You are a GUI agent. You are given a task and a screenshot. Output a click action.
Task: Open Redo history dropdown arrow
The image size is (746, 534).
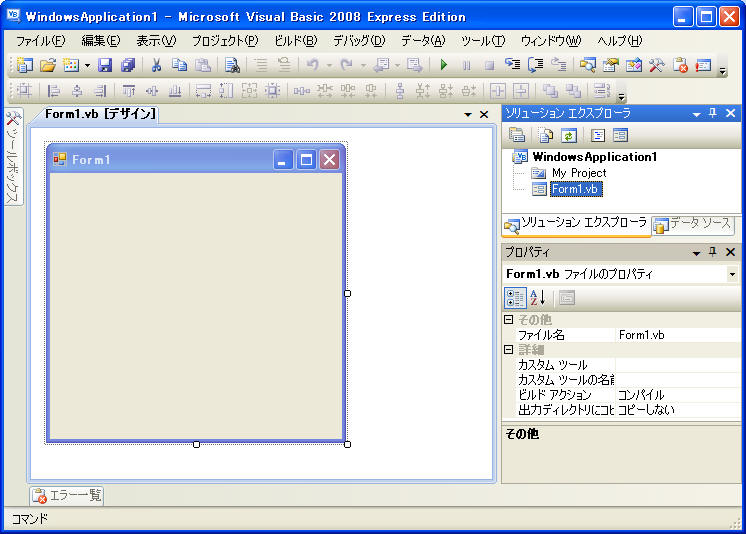point(363,65)
